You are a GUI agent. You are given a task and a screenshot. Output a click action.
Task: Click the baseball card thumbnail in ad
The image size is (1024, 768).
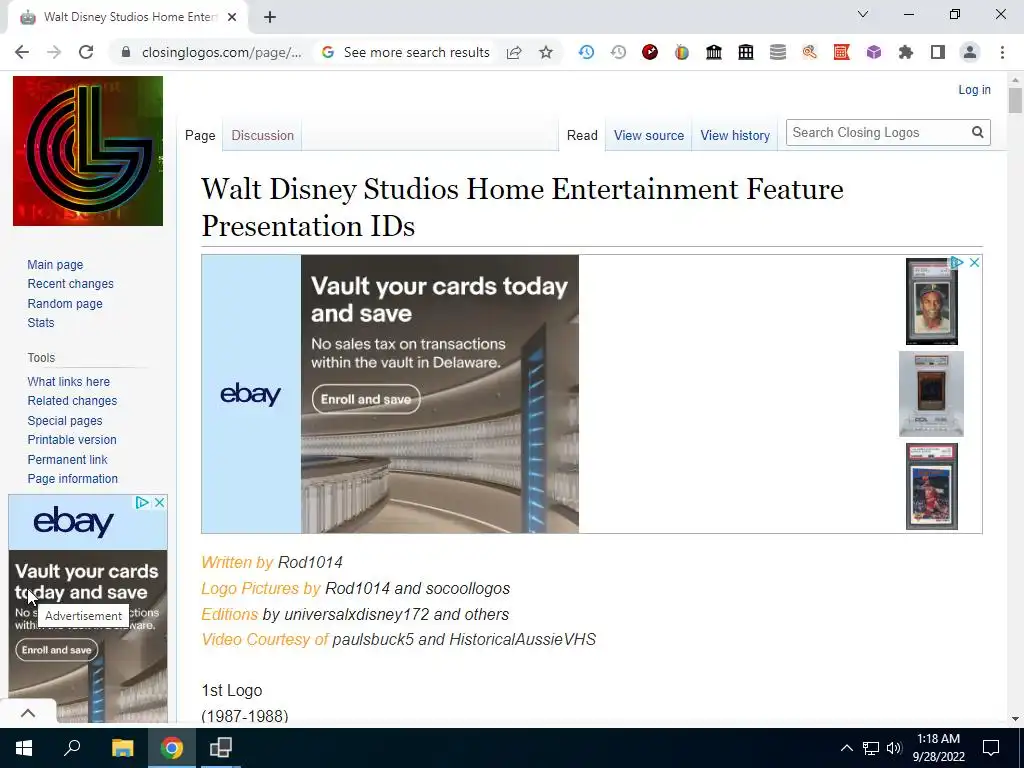(931, 301)
